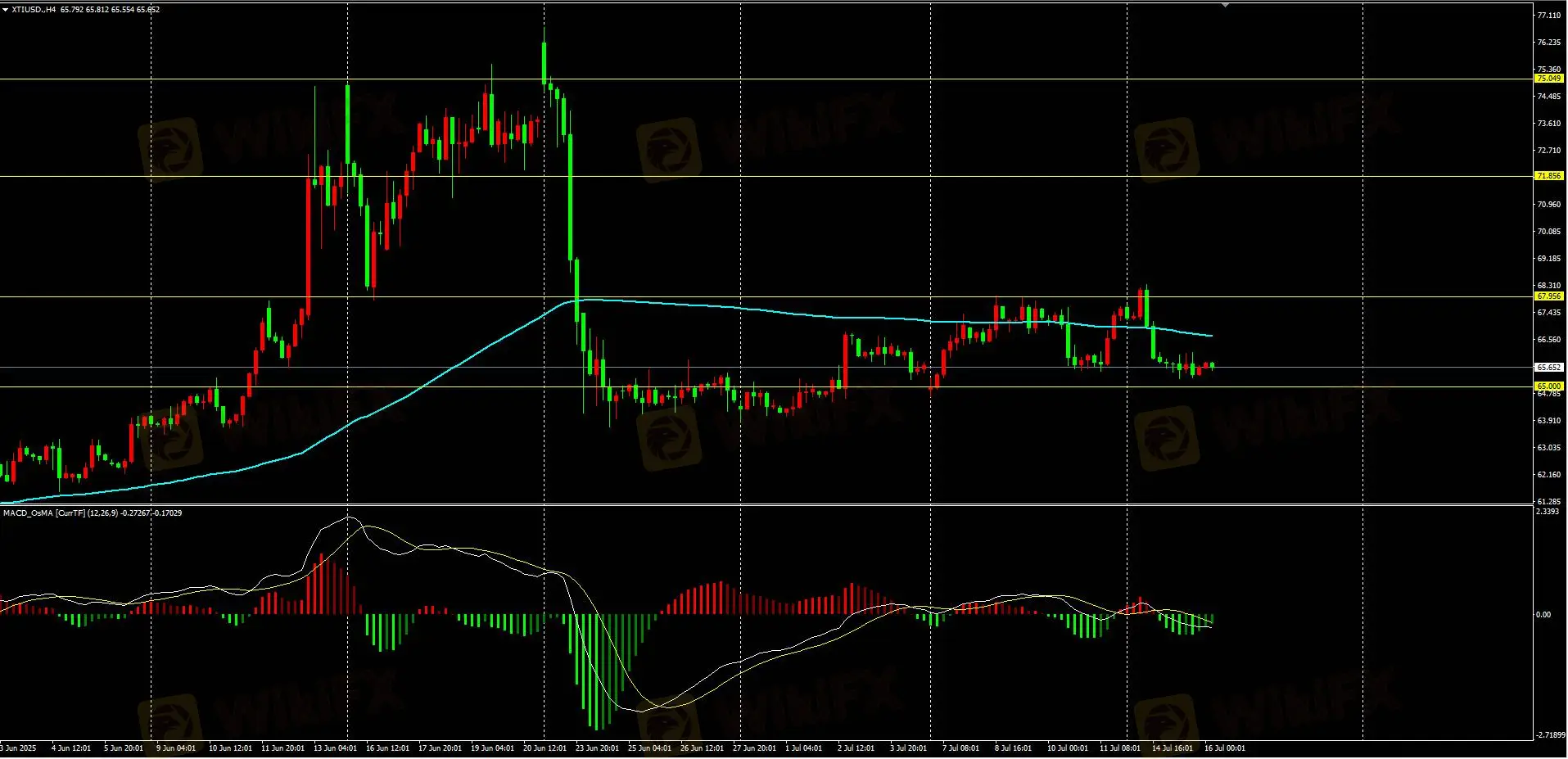Click the 23 Jun 20:01 time label

[597, 748]
